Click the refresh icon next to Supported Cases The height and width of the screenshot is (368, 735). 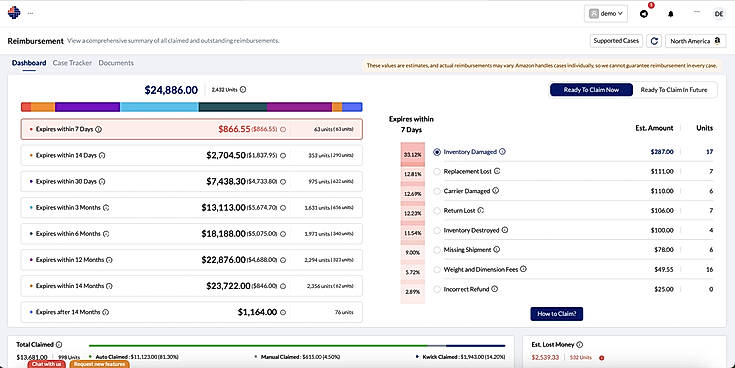(x=654, y=41)
